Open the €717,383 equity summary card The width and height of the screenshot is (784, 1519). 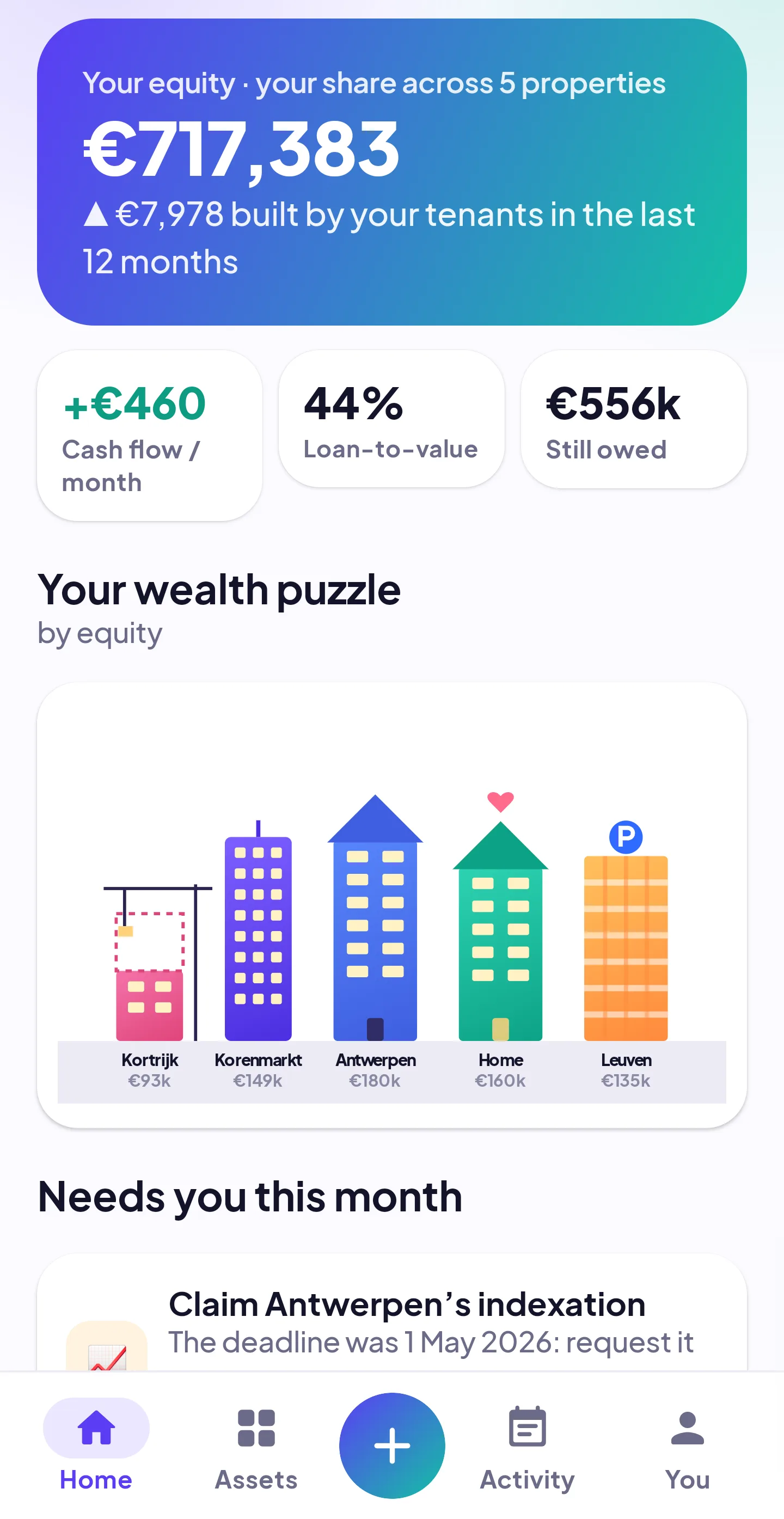392,171
